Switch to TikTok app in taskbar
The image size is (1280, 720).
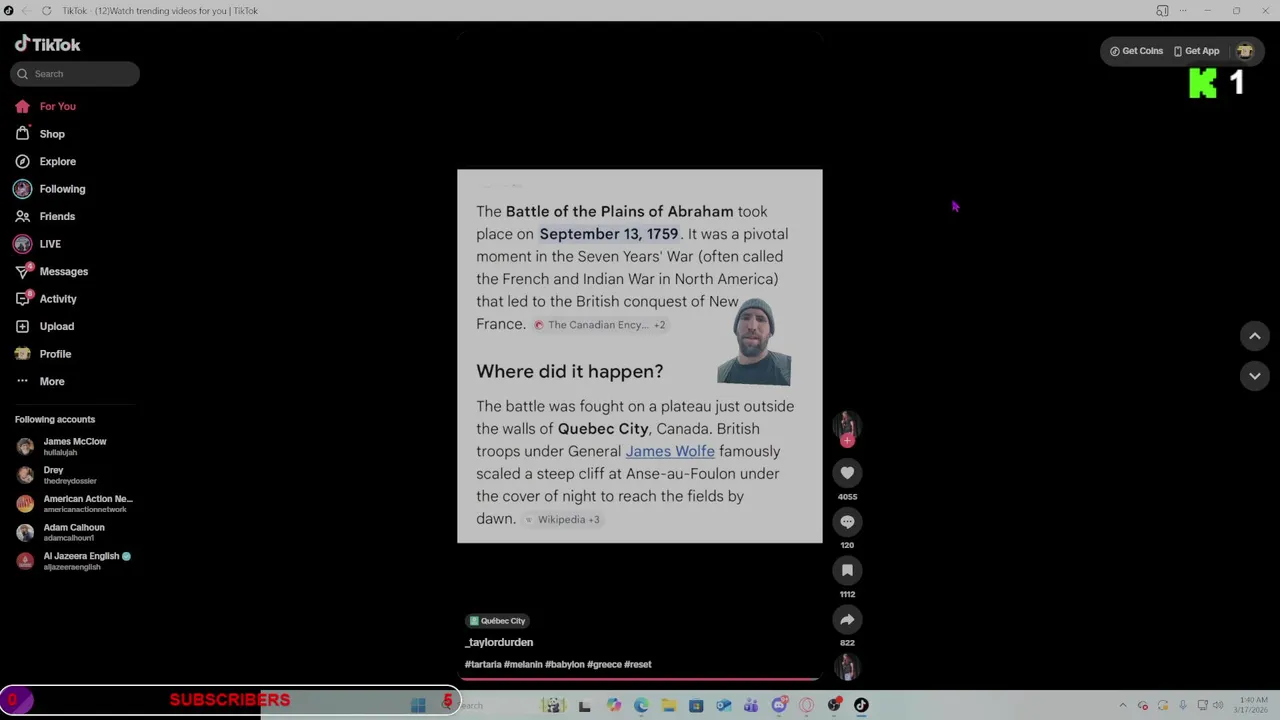(861, 706)
